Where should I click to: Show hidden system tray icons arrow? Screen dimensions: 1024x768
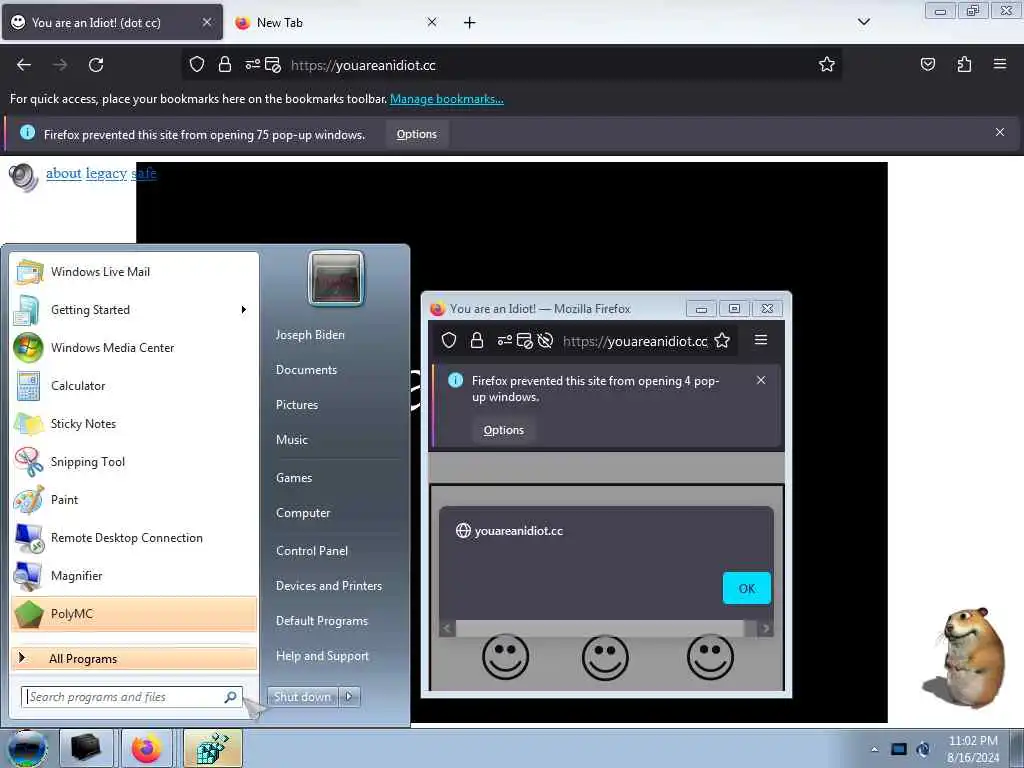coord(874,749)
